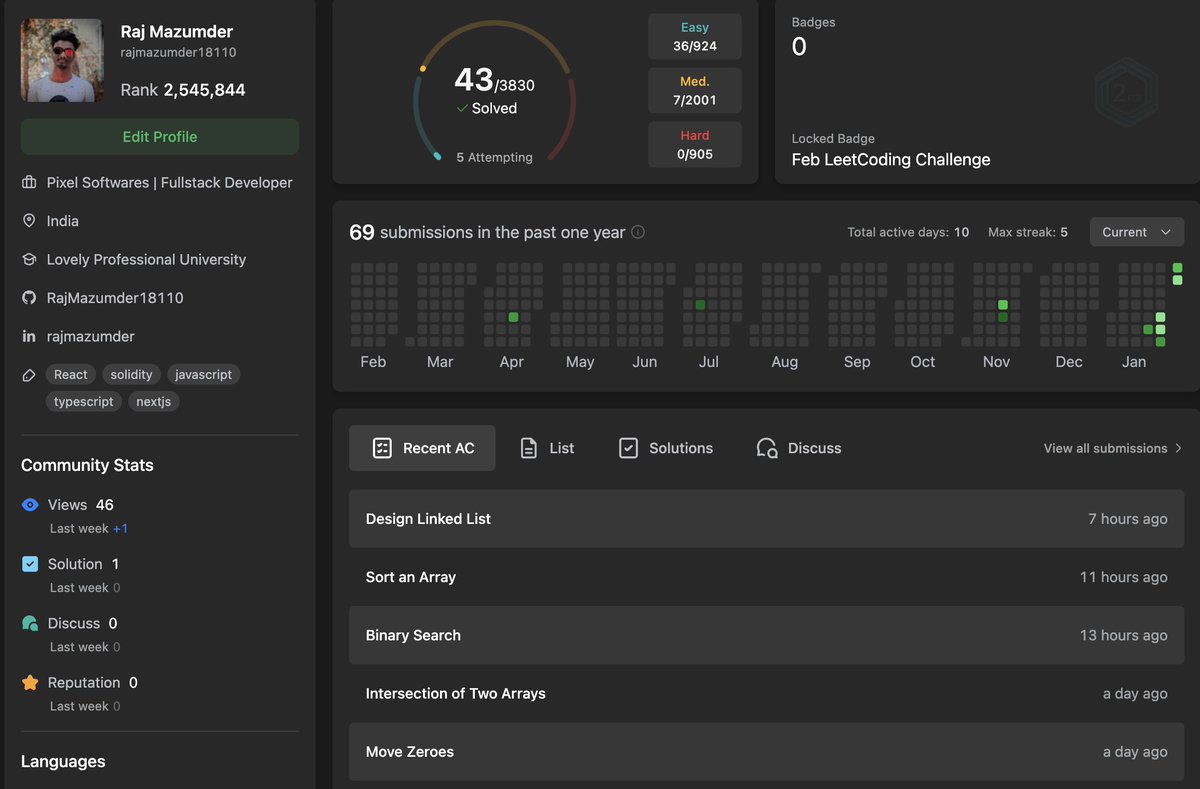Viewport: 1200px width, 789px height.
Task: Click the 5 Attempting label
Action: click(x=494, y=157)
